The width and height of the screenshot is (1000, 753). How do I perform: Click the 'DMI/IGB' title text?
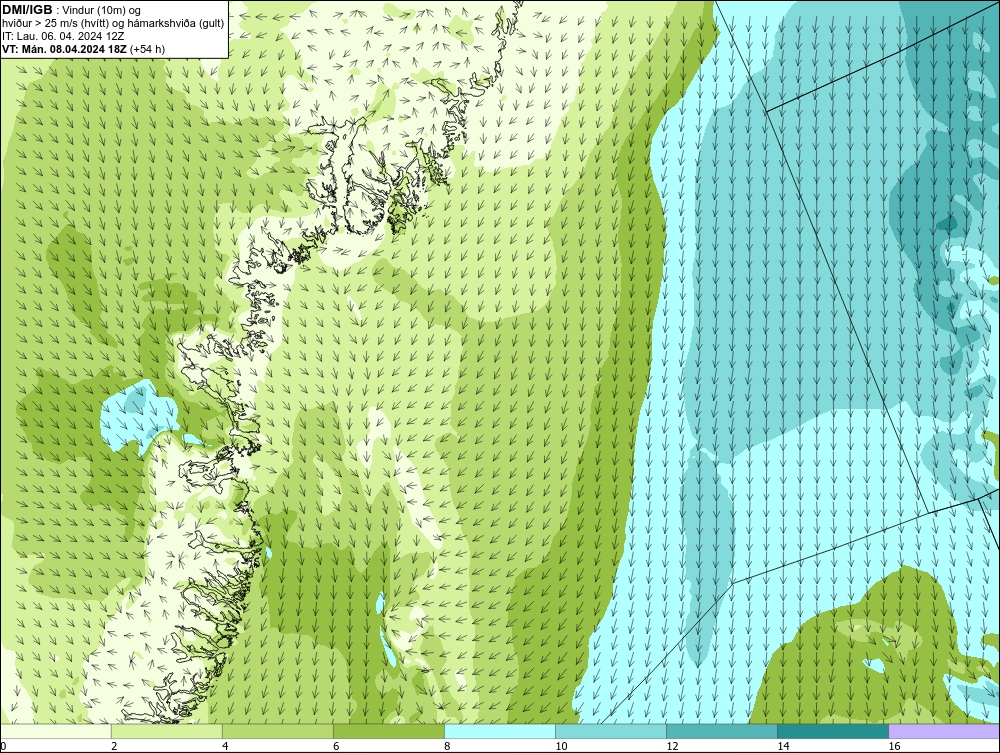click(27, 10)
